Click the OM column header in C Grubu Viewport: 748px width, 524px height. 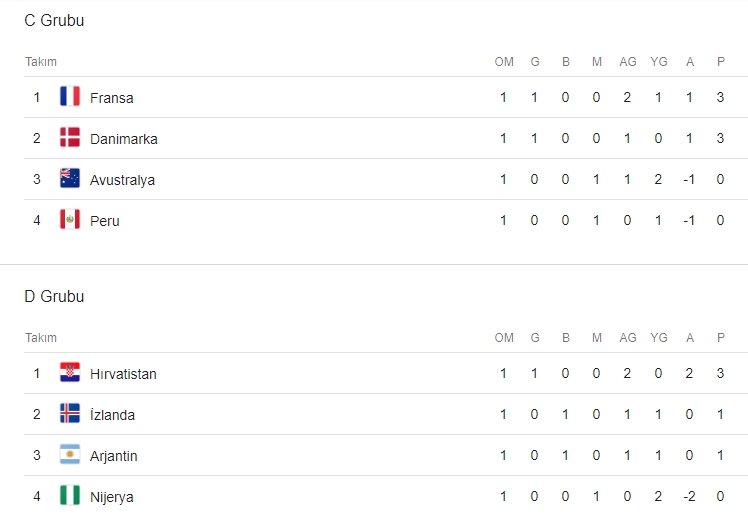[x=504, y=62]
